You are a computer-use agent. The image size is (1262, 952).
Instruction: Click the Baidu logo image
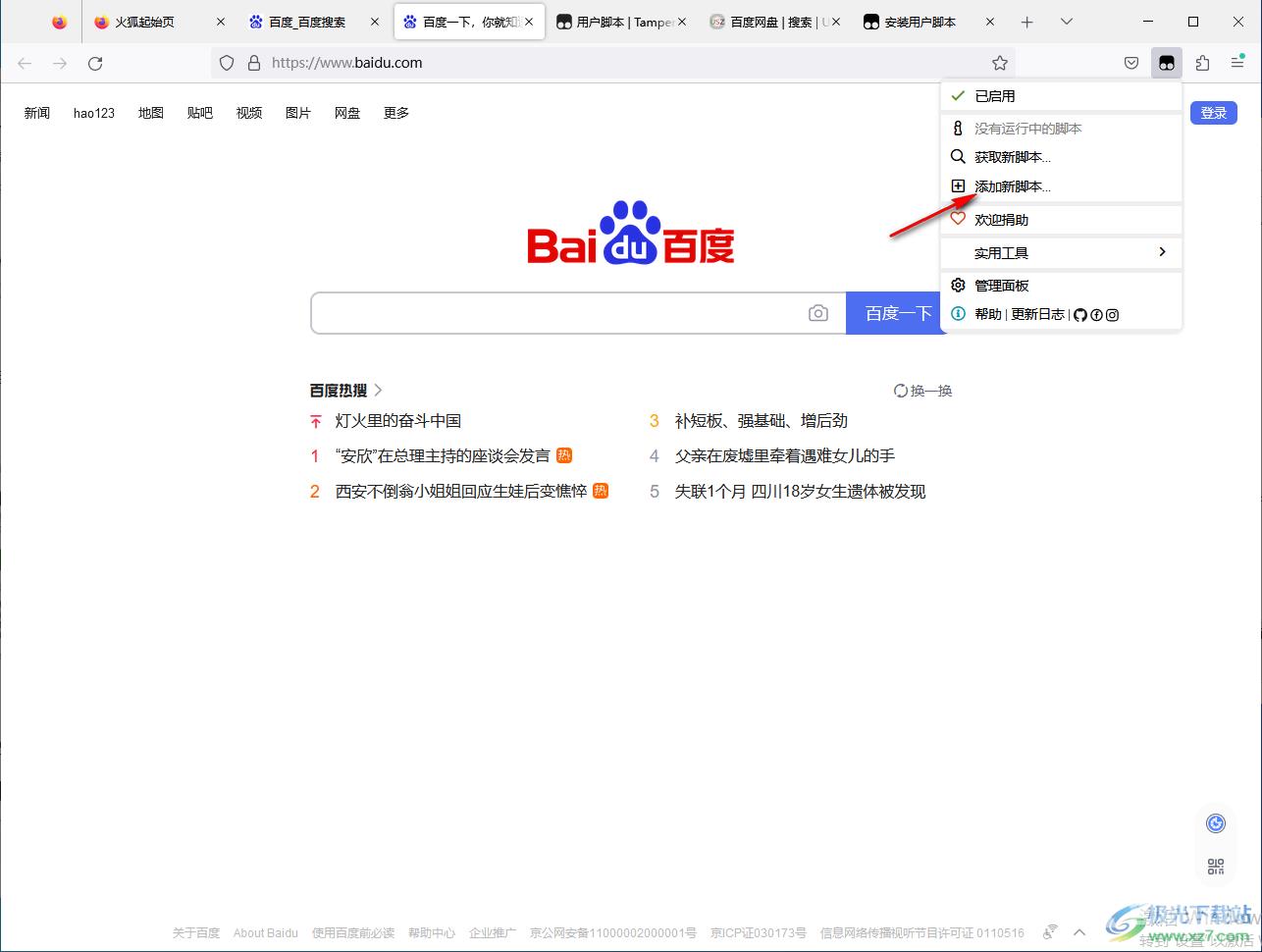pos(631,234)
